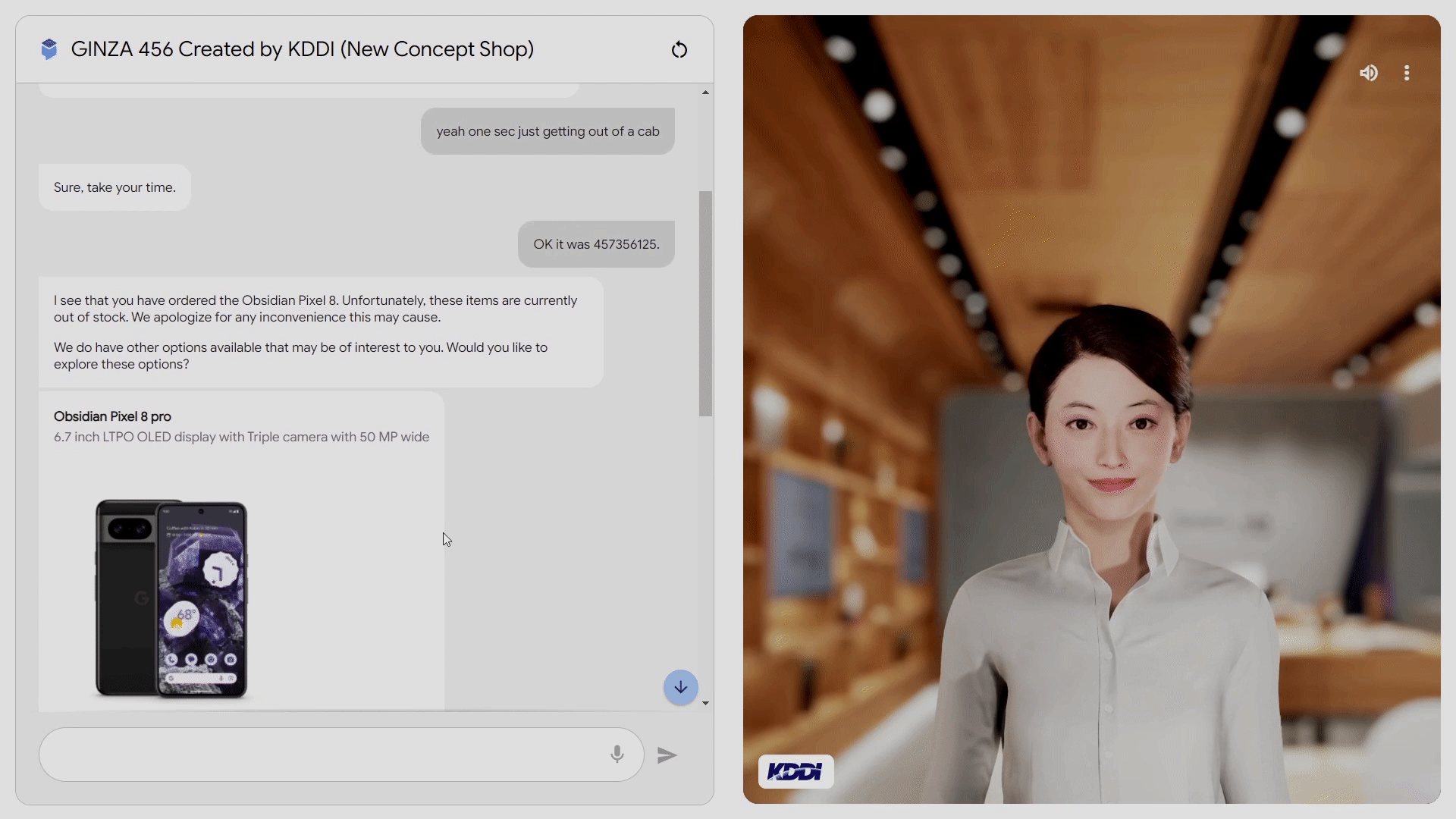Click the chat scrollbar thumb
This screenshot has width=1456, height=819.
[x=706, y=303]
